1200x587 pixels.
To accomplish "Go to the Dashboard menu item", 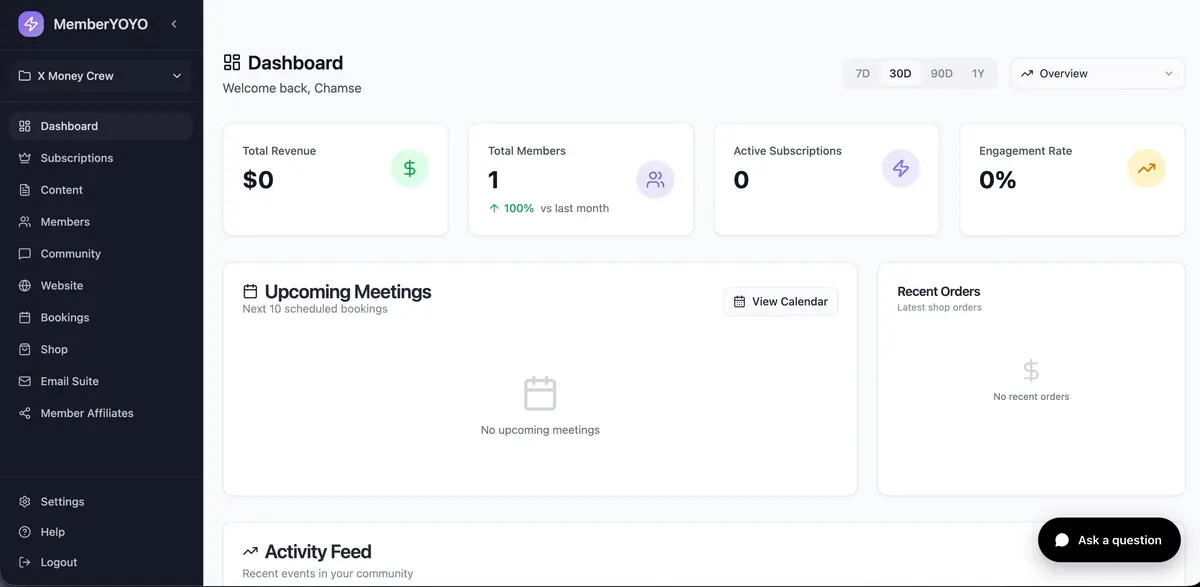I will [69, 125].
